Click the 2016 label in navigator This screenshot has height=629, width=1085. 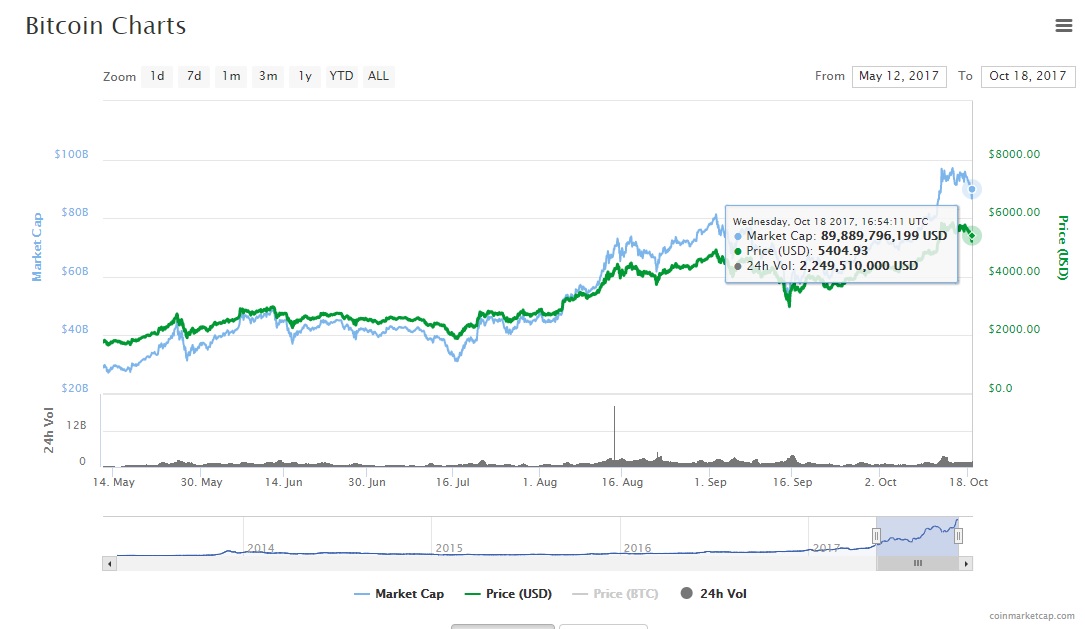coord(637,548)
